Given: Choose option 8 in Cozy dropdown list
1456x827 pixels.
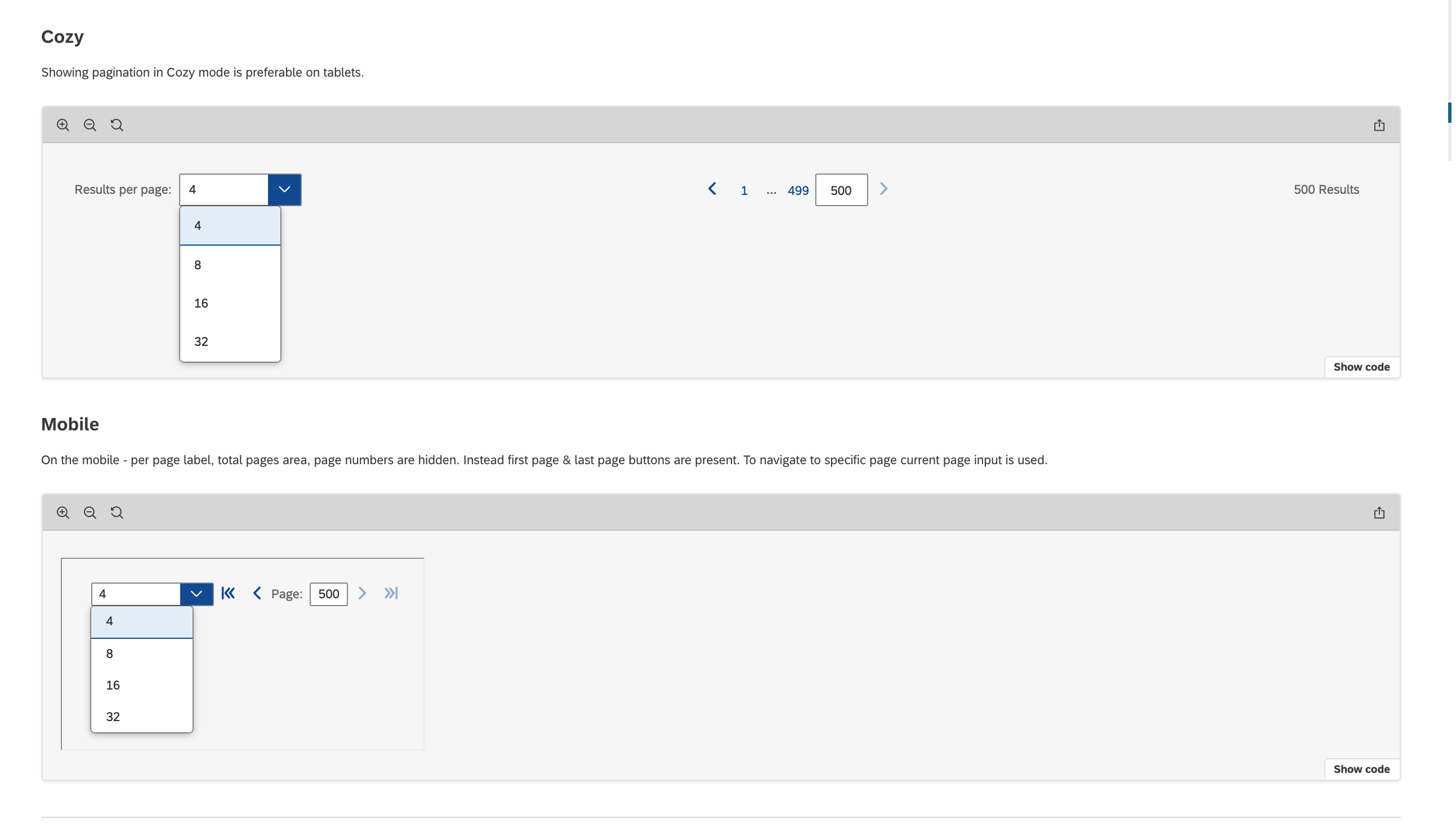Looking at the screenshot, I should 230,265.
